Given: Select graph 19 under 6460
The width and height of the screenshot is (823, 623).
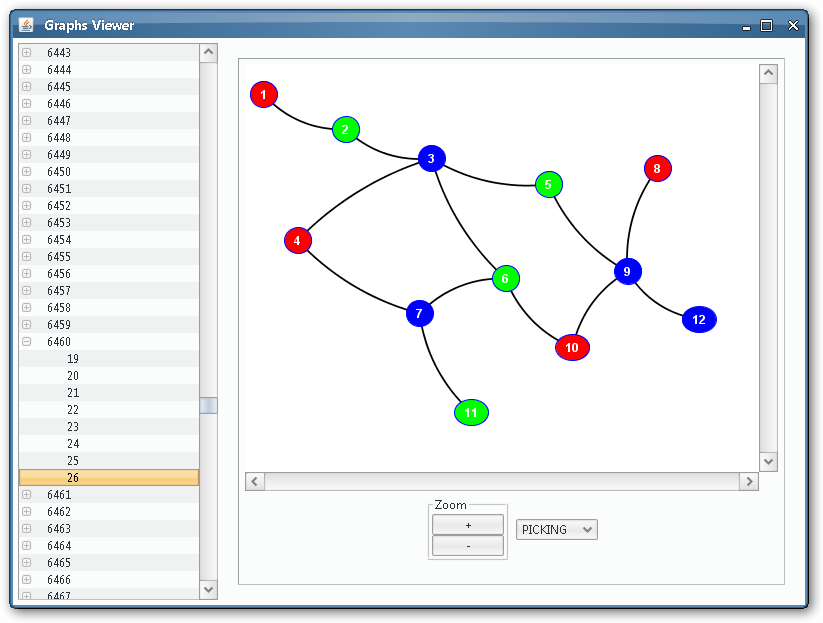Looking at the screenshot, I should tap(73, 359).
